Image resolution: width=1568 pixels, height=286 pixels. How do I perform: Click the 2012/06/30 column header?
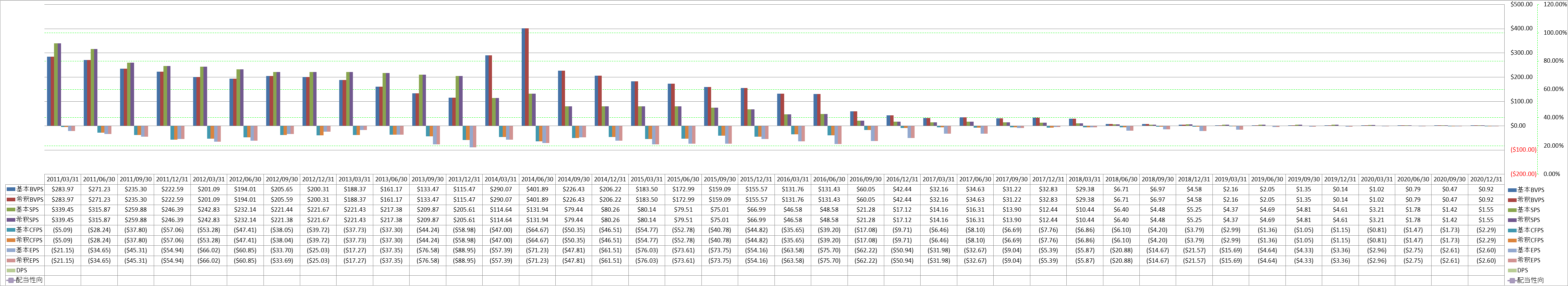tap(245, 180)
